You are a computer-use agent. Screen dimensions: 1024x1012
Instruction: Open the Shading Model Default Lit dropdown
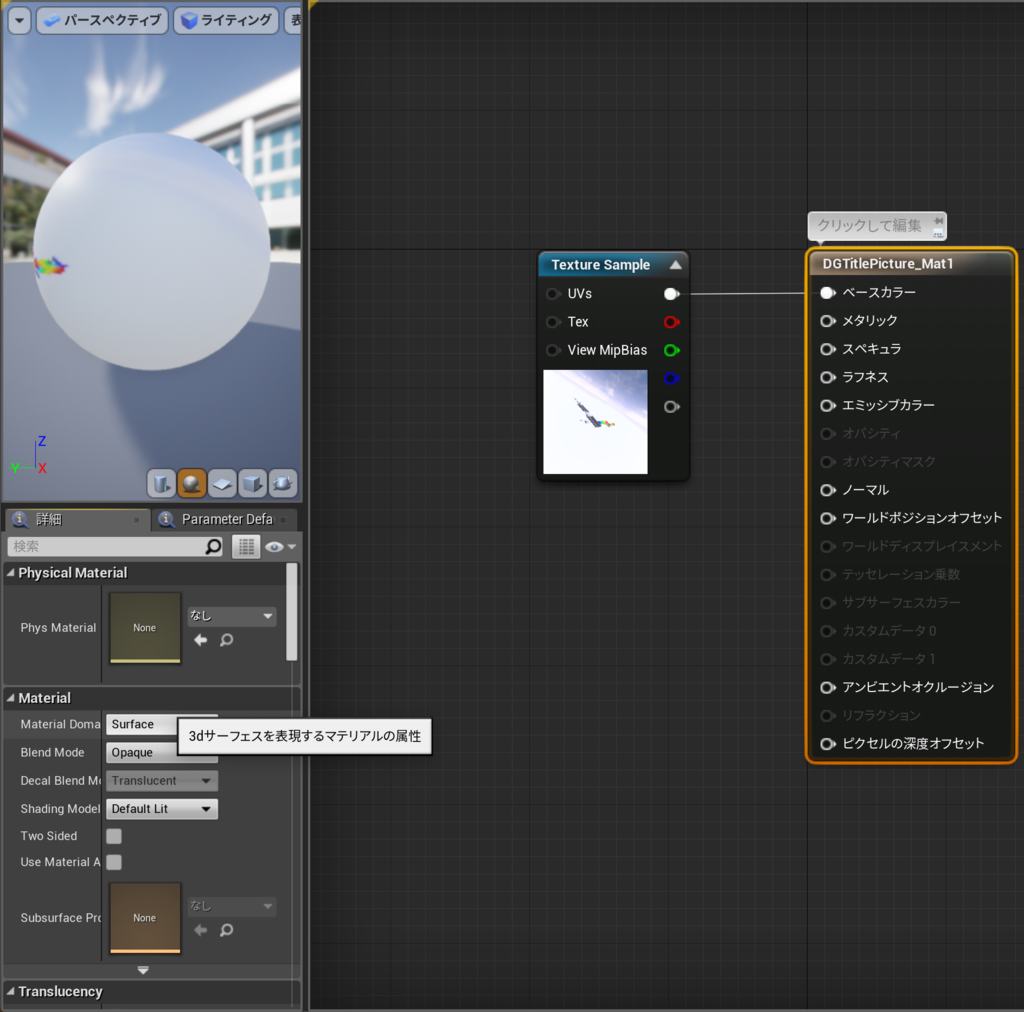pyautogui.click(x=161, y=809)
